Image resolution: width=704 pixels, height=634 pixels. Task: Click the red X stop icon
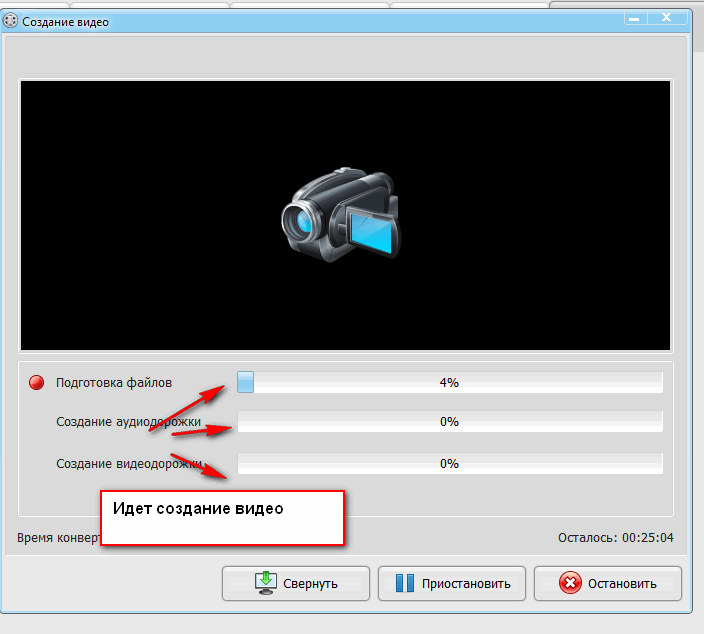pos(570,583)
